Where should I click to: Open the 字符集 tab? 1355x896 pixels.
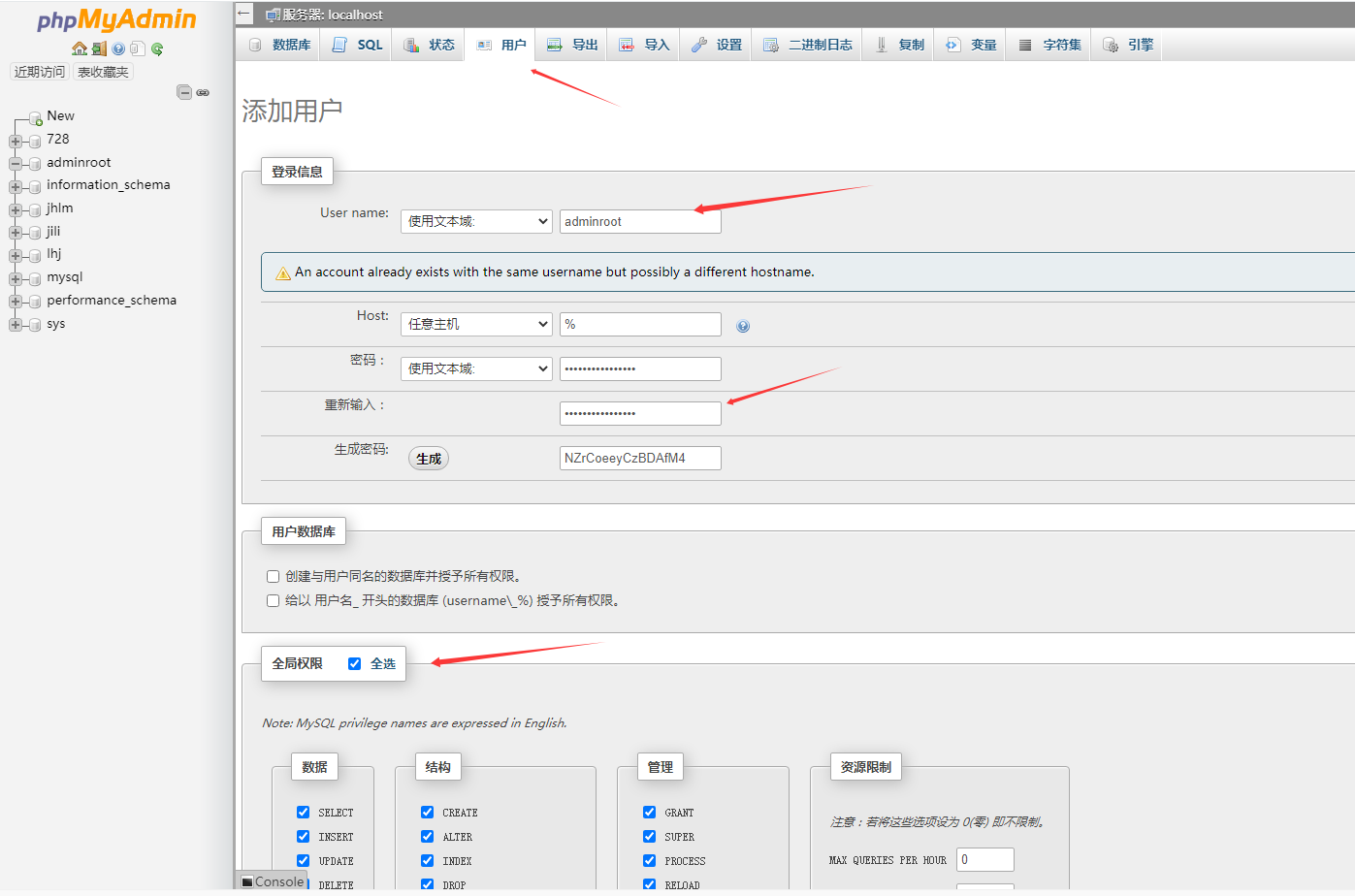click(x=1049, y=45)
